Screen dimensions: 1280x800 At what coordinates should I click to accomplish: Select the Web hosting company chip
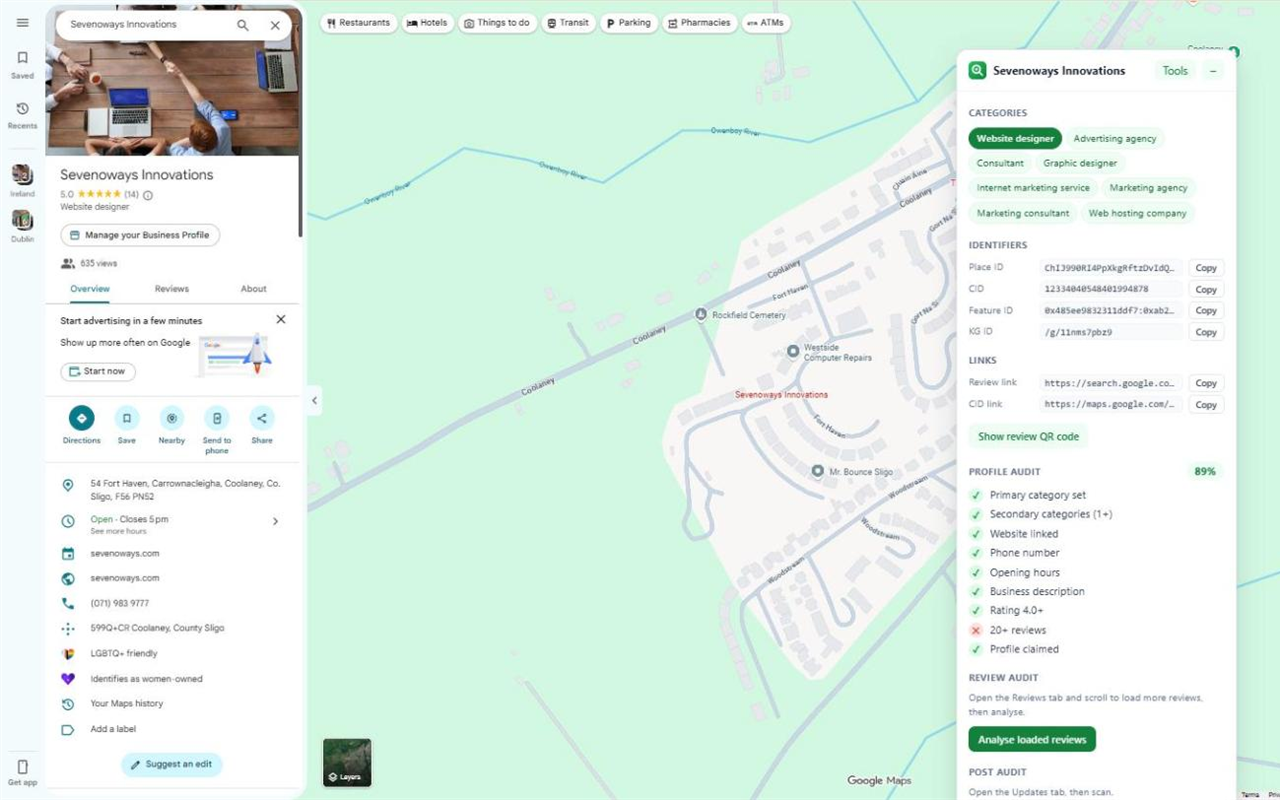click(1137, 213)
